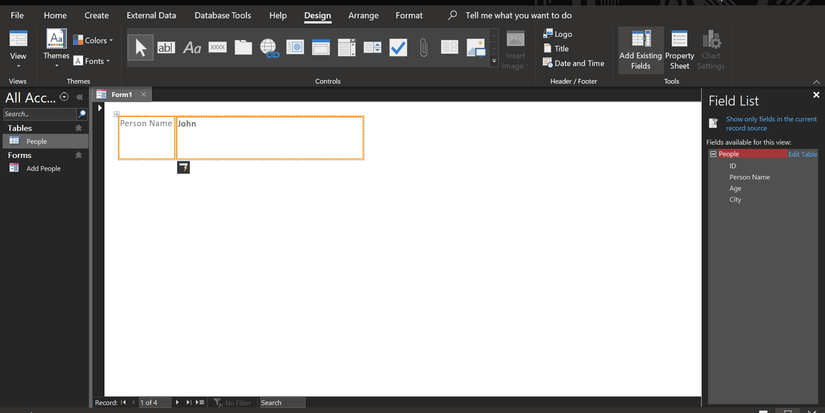Select the pointer Select tool in Controls
The height and width of the screenshot is (413, 825).
[141, 47]
